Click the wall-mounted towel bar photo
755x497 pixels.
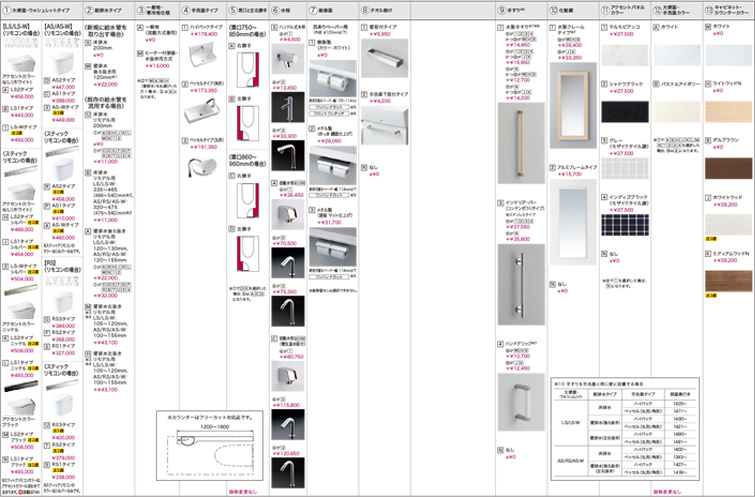384,58
